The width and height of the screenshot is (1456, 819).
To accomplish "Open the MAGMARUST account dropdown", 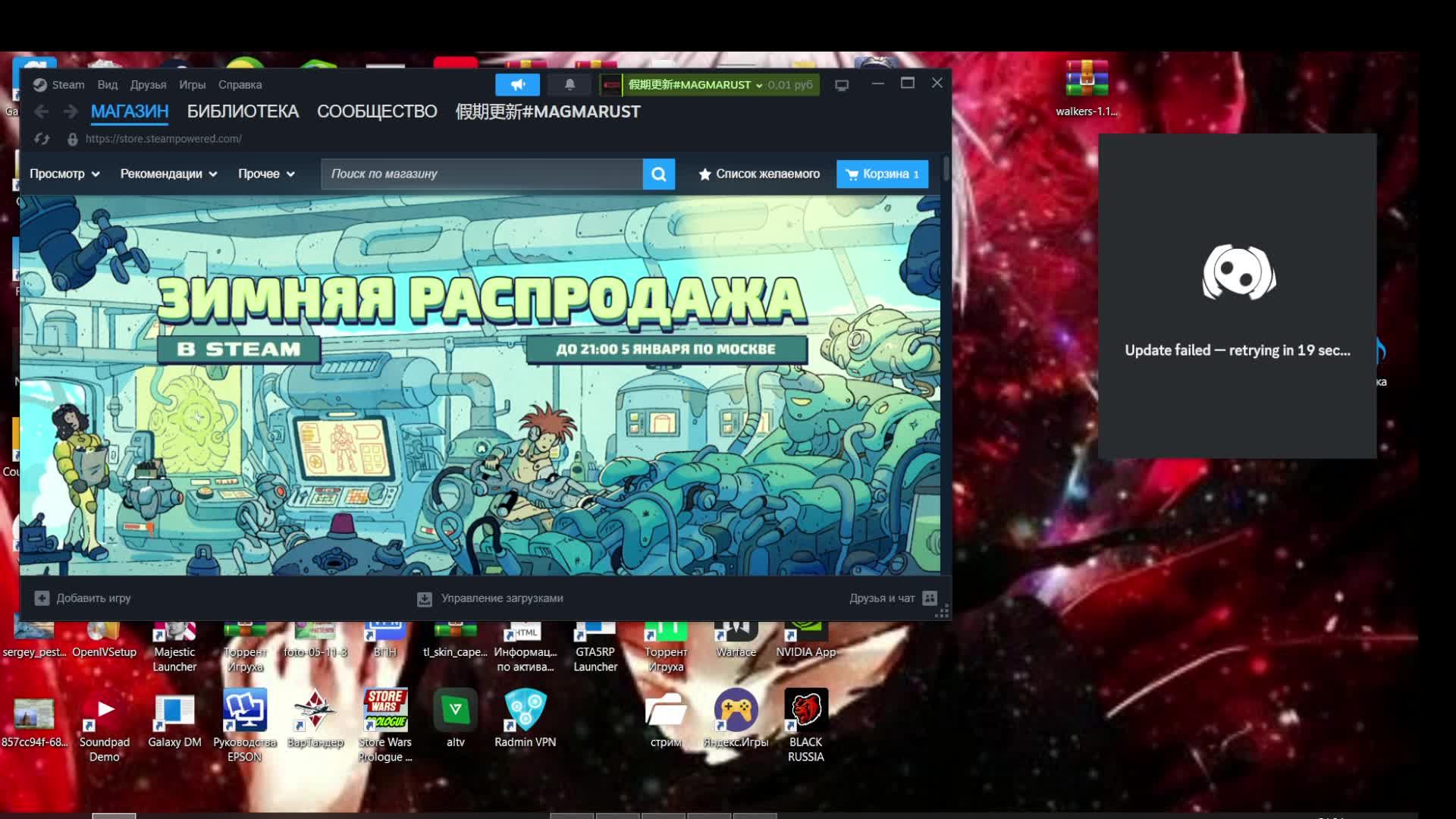I will pyautogui.click(x=694, y=85).
